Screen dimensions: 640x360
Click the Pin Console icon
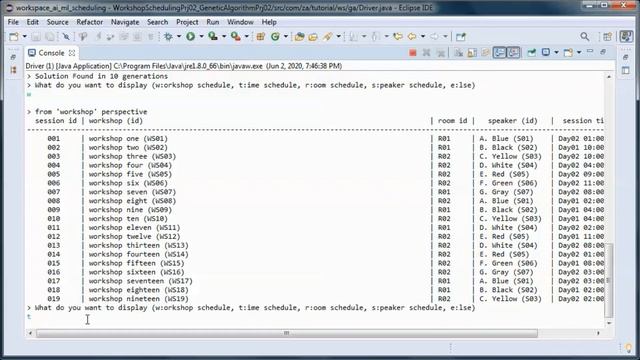tap(531, 53)
